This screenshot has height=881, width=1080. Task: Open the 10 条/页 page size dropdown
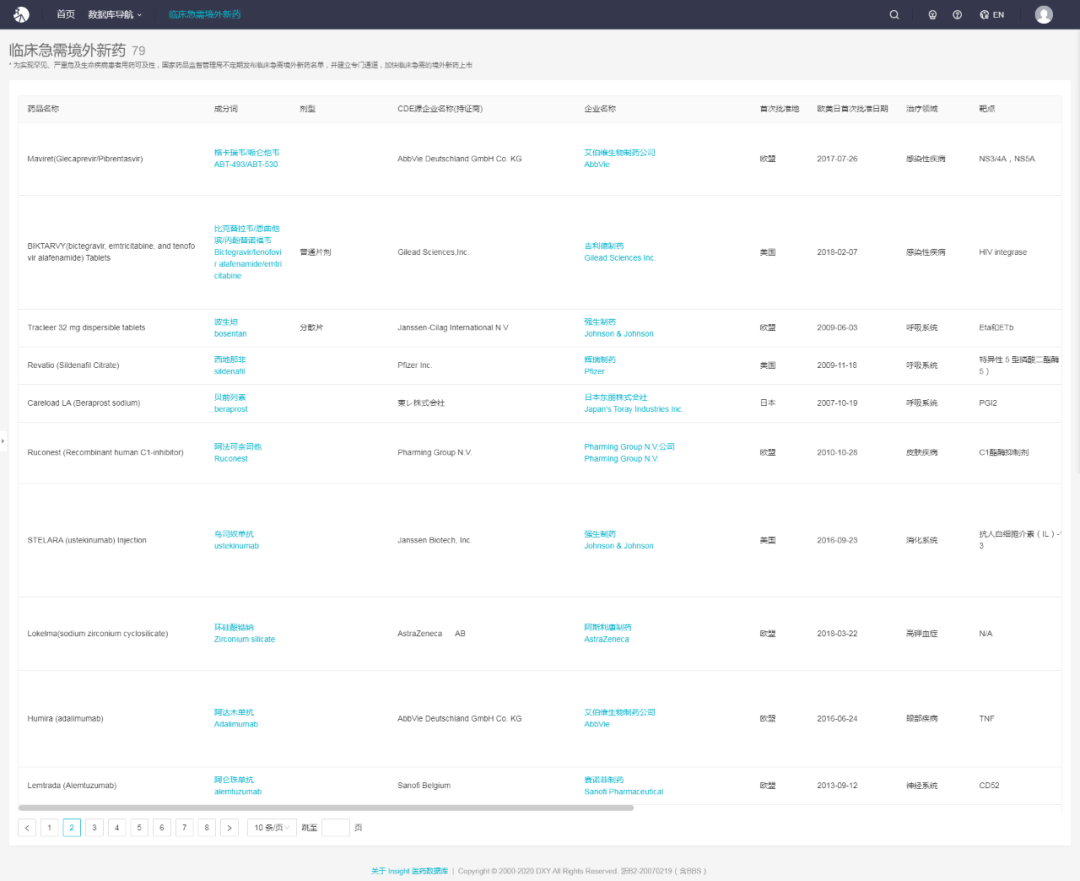point(271,827)
